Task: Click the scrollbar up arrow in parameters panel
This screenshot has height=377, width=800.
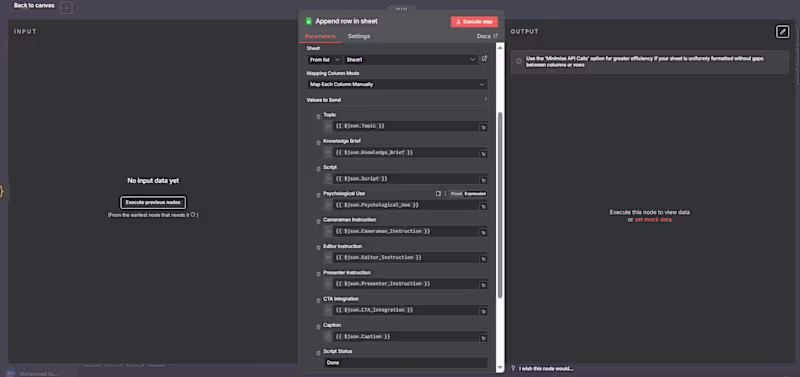Action: (x=500, y=47)
